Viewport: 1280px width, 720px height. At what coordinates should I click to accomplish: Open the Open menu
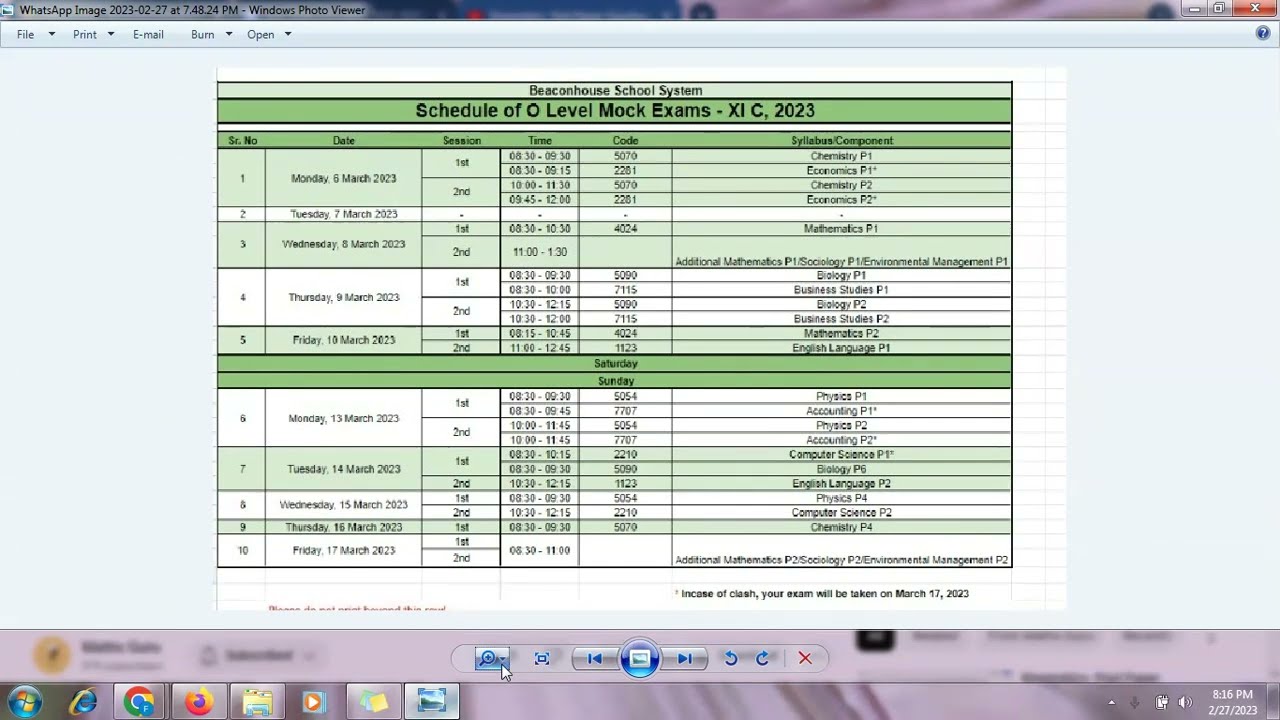tap(261, 34)
